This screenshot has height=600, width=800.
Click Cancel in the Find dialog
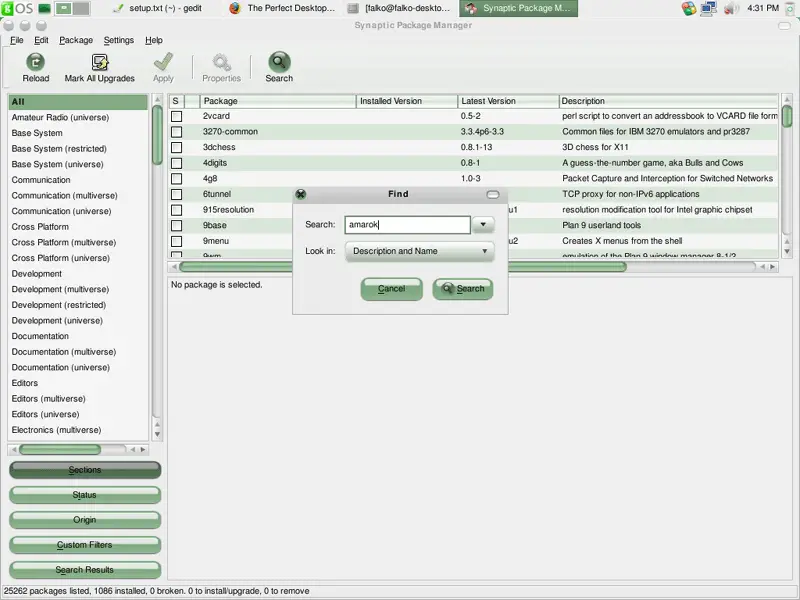click(x=391, y=289)
